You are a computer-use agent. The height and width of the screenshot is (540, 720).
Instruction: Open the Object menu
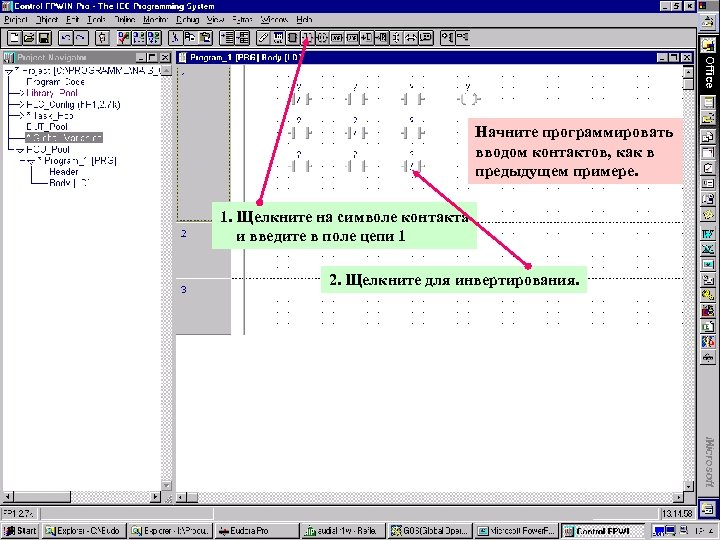tap(47, 20)
